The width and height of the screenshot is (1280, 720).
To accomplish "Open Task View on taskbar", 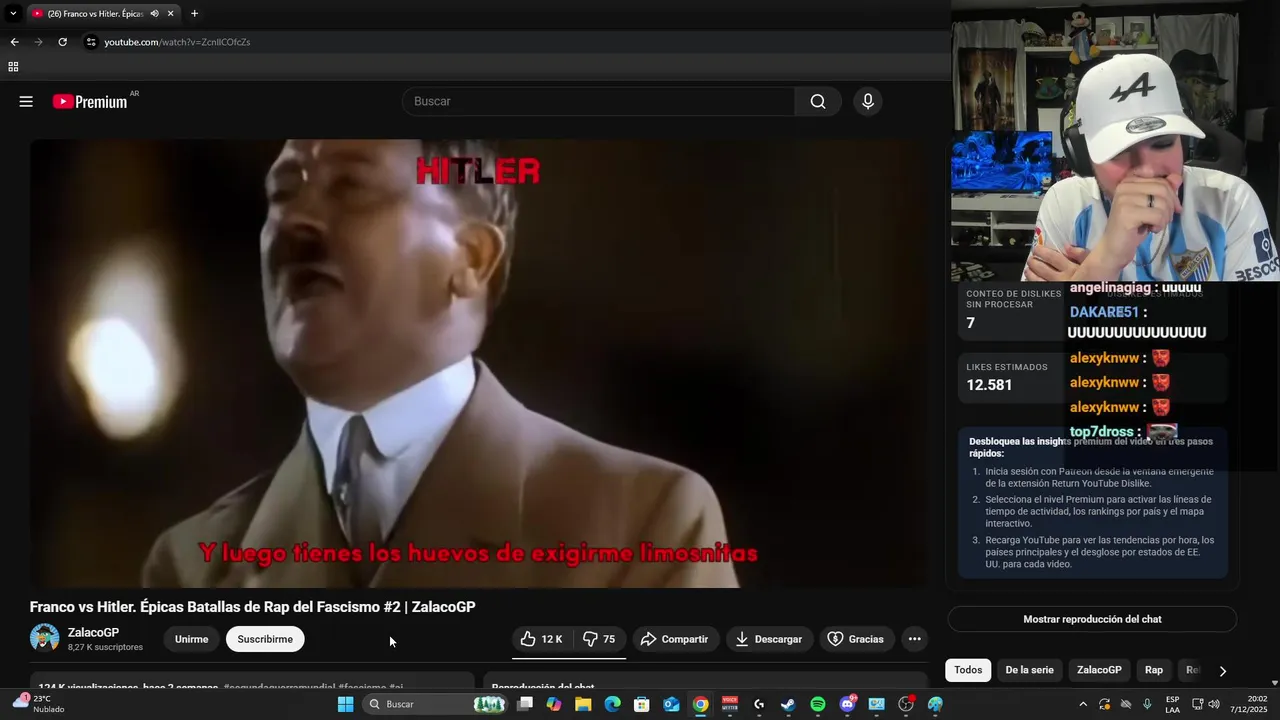I will coord(525,704).
